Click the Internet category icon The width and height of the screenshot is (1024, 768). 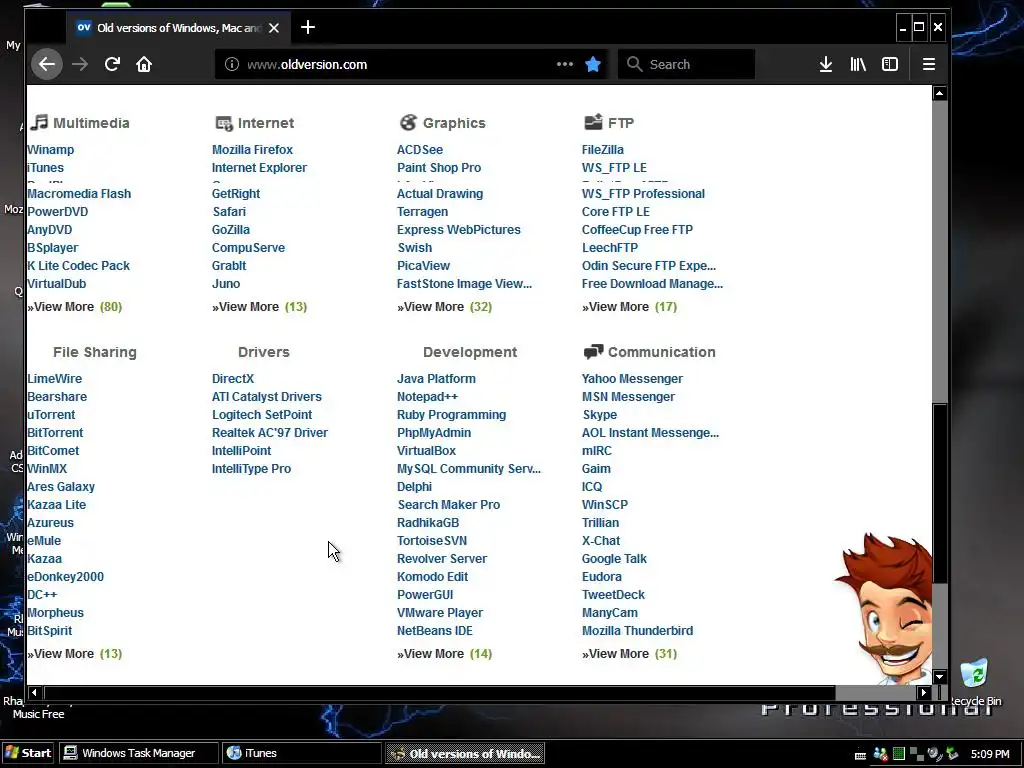click(x=223, y=123)
